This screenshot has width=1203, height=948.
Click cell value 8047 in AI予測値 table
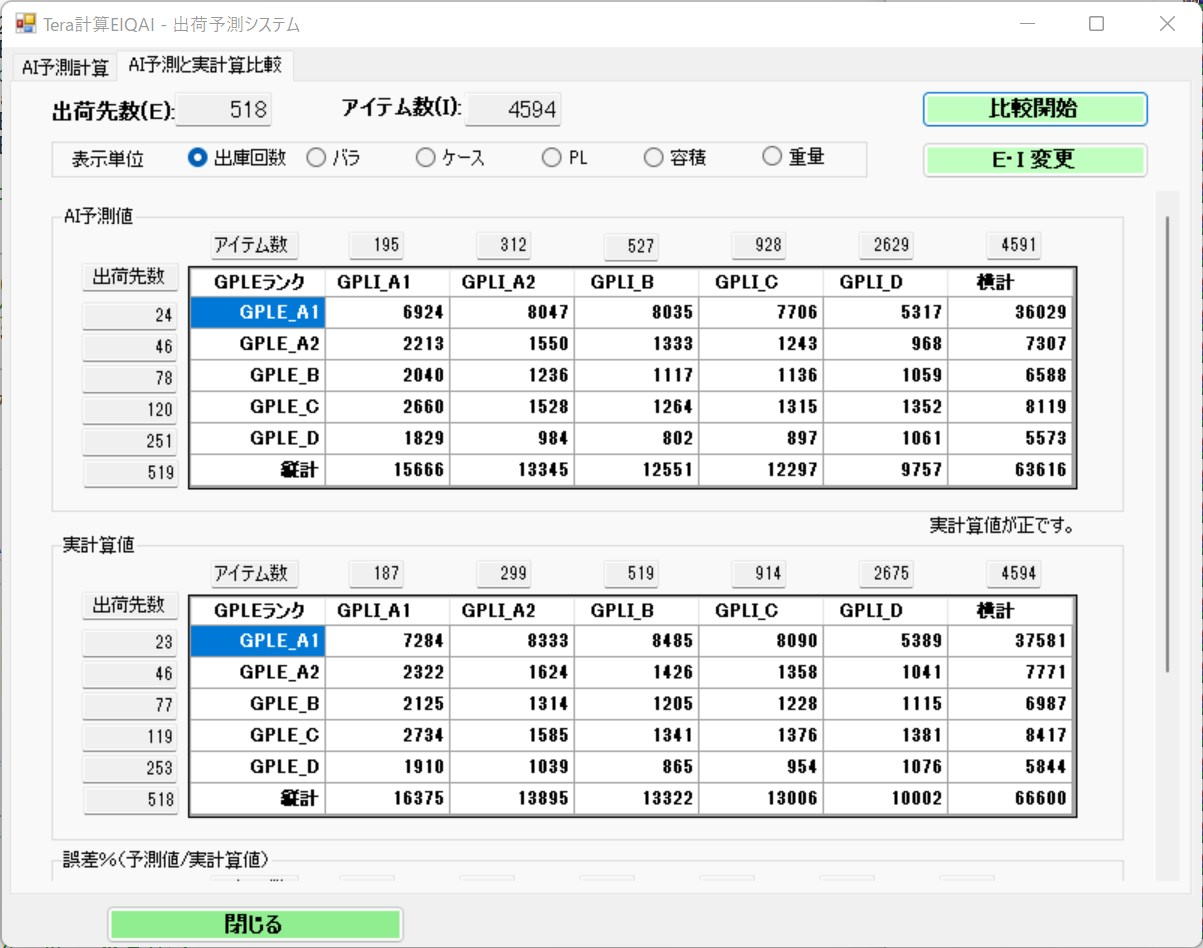click(512, 313)
